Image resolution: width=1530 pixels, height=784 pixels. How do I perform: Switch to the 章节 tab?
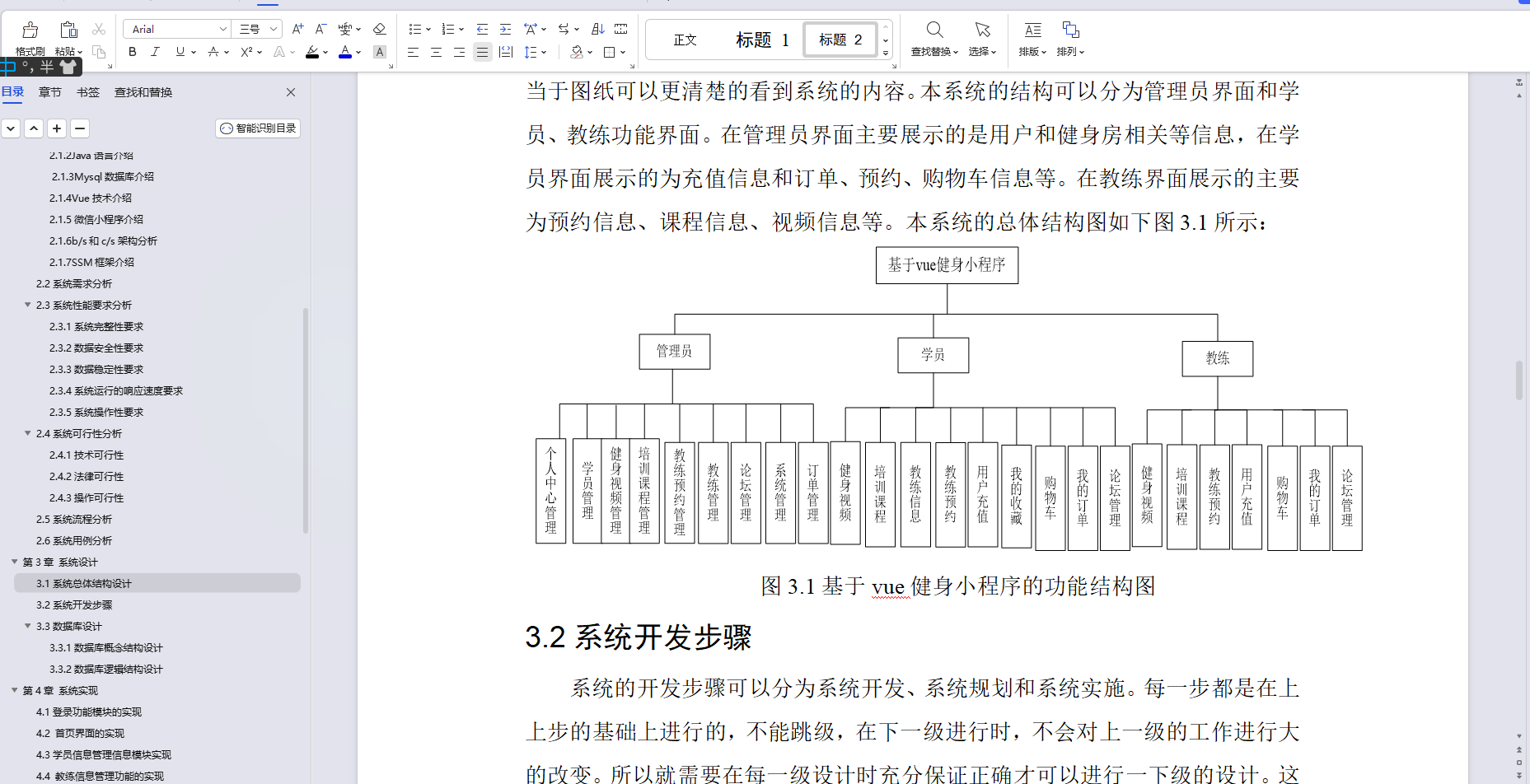[49, 91]
